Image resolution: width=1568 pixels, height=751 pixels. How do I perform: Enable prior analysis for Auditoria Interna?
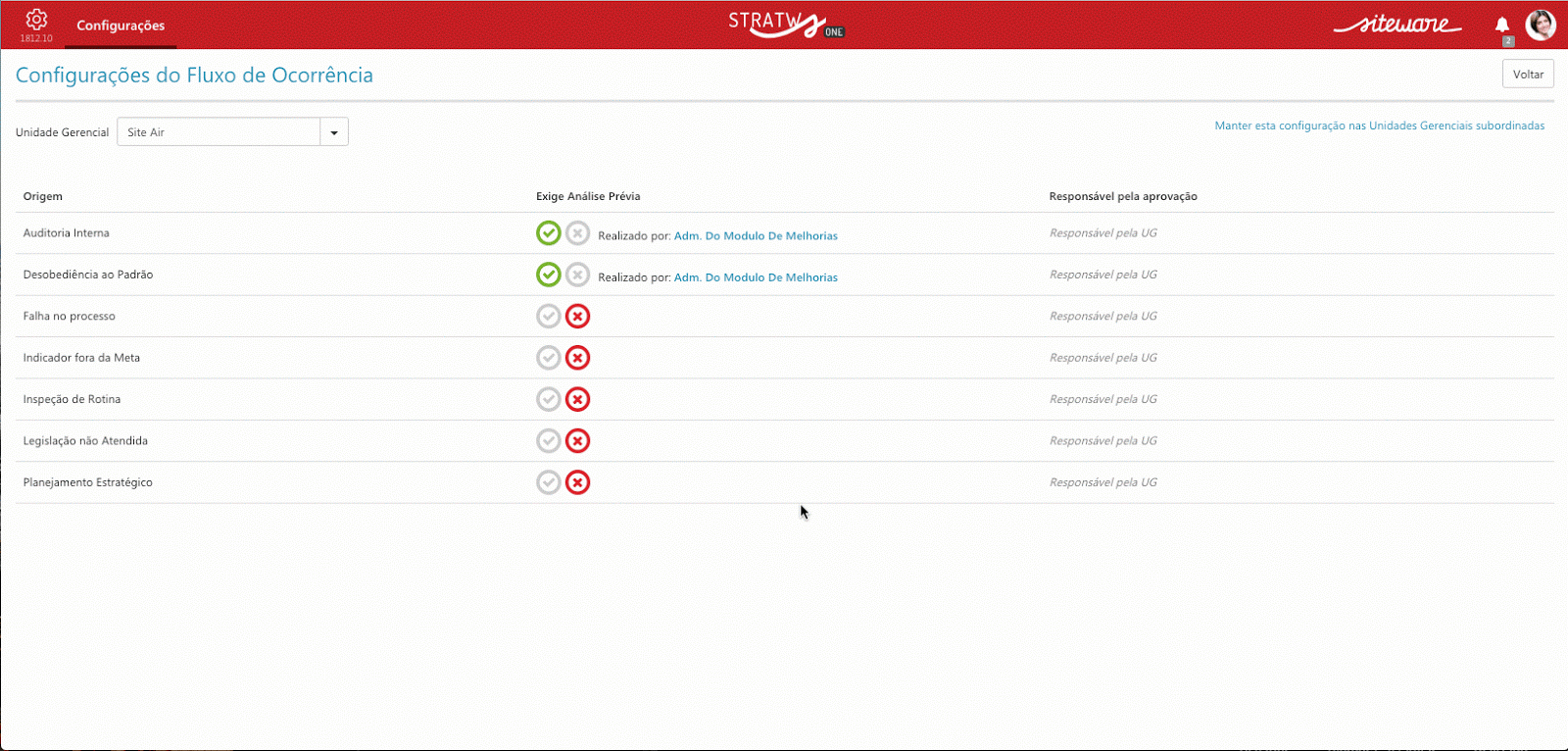pos(549,233)
